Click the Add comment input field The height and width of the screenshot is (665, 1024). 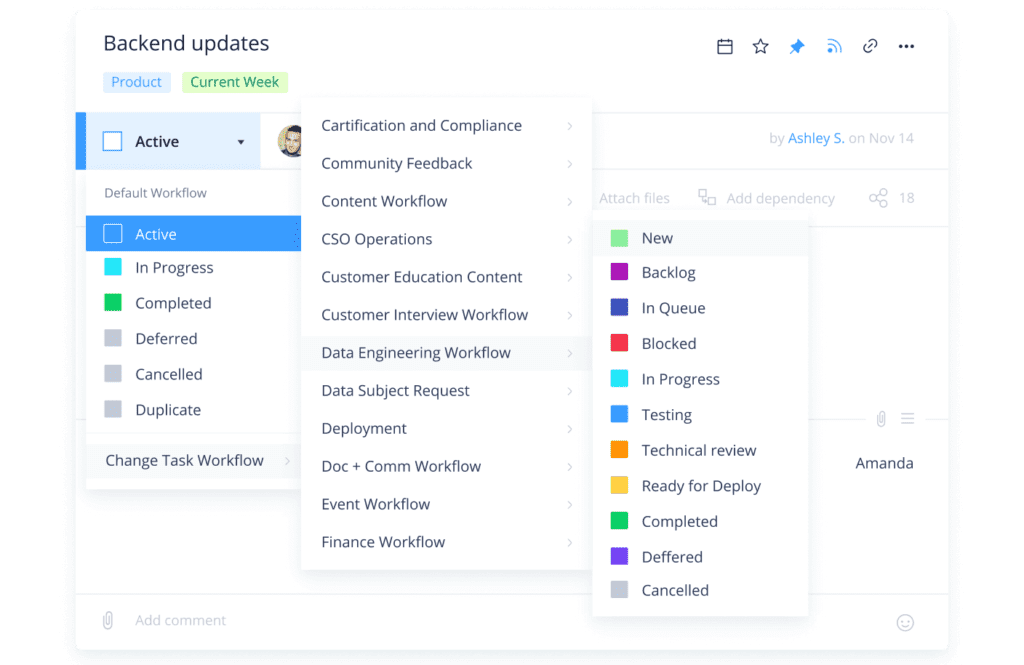click(180, 620)
